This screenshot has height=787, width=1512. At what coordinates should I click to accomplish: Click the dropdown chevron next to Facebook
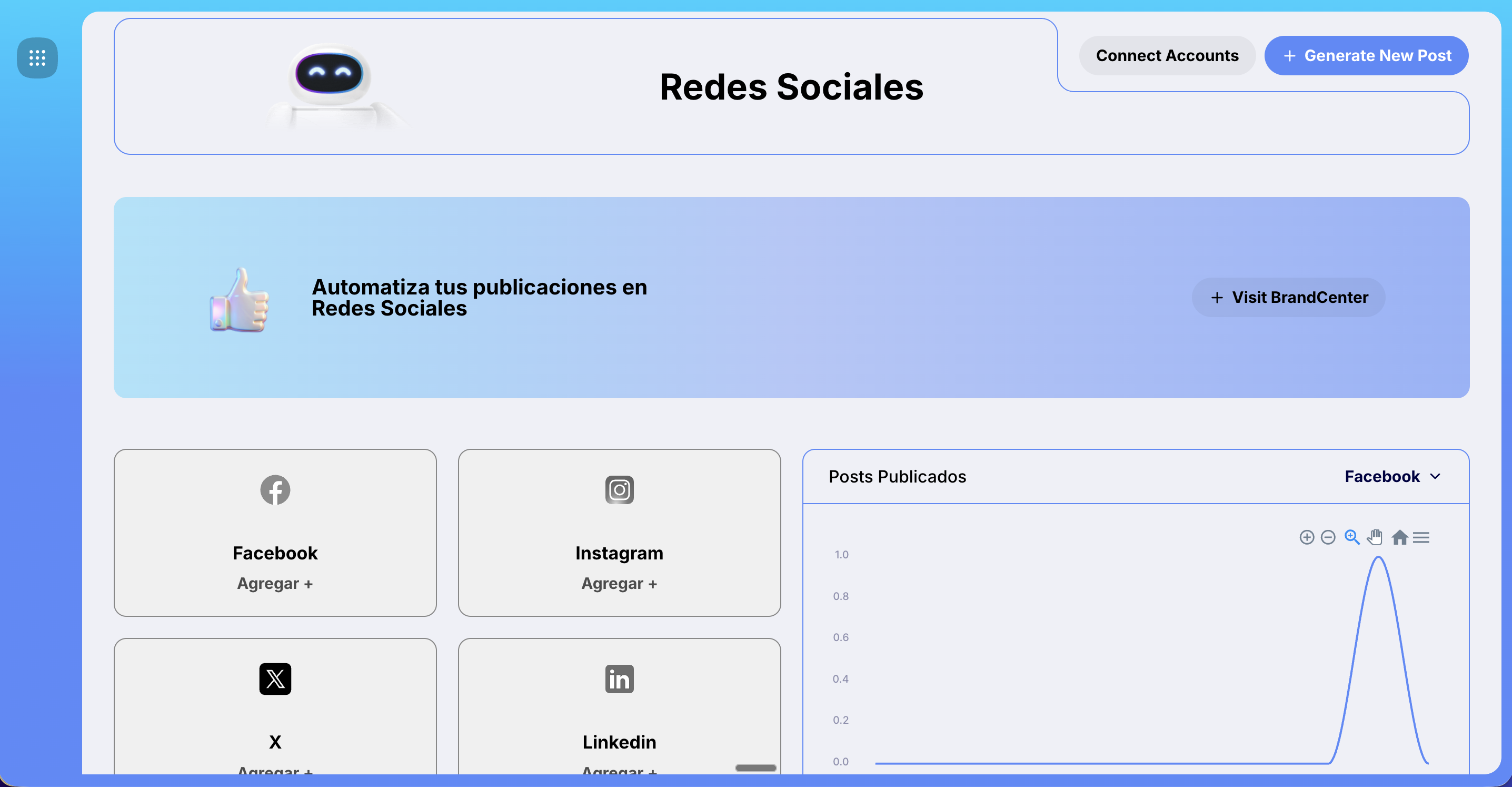pyautogui.click(x=1435, y=476)
